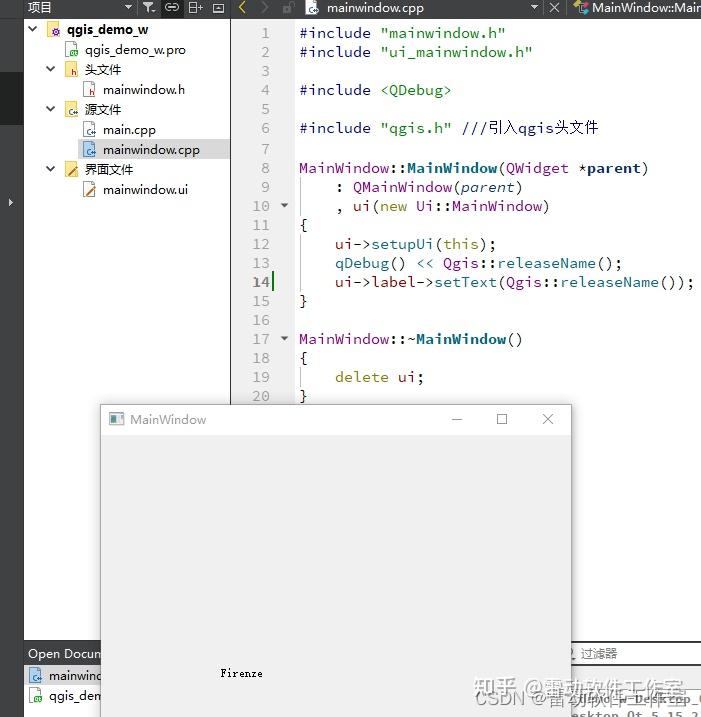
Task: Click the filter tree icon in Projects toolbar
Action: point(149,7)
